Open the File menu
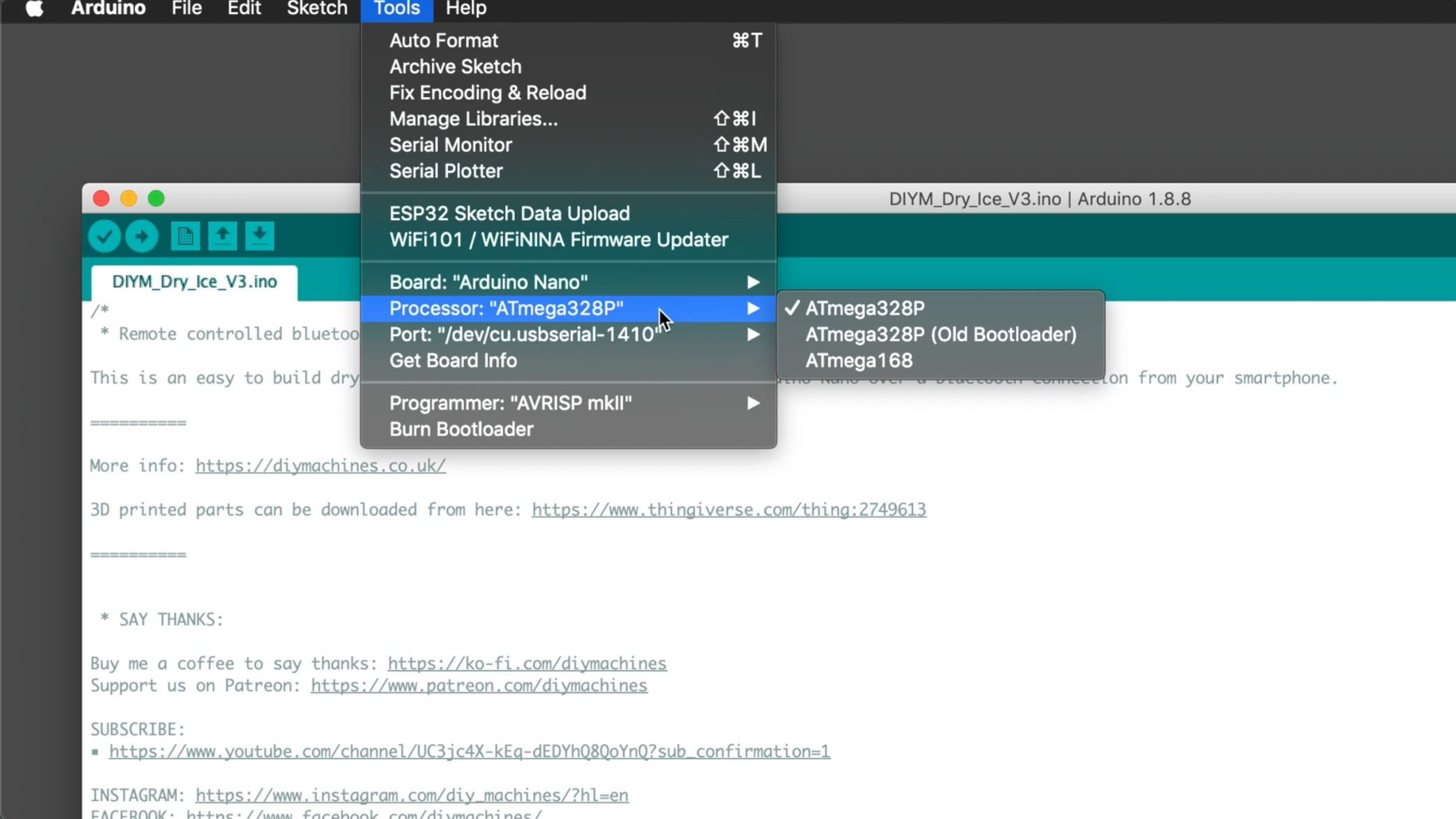This screenshot has width=1456, height=819. tap(187, 9)
